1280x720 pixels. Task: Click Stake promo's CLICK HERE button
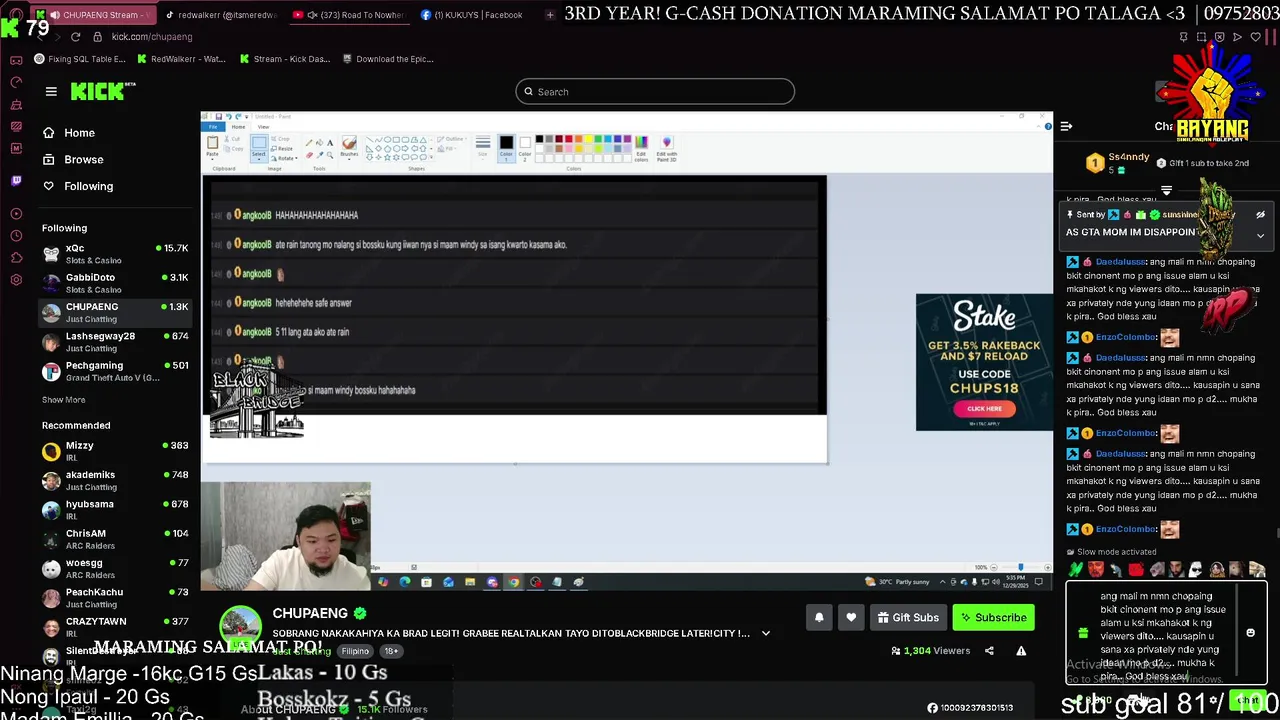click(984, 408)
